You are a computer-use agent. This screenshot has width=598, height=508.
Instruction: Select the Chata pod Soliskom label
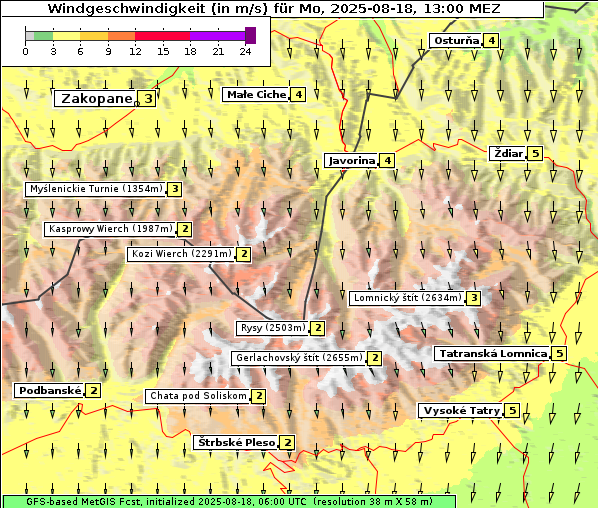point(198,396)
